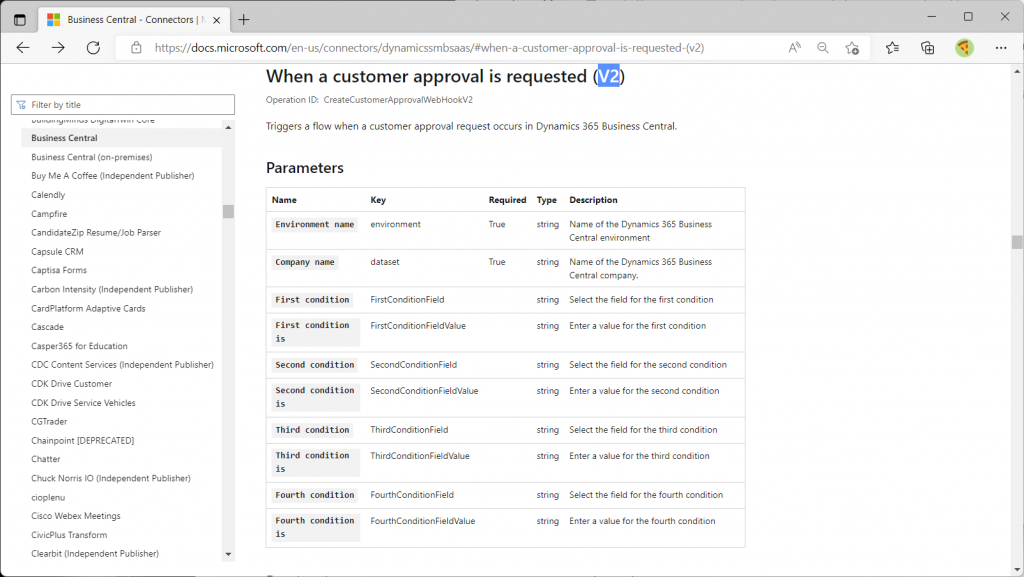Open the Captisa Forms connector
Image resolution: width=1024 pixels, height=577 pixels.
tap(59, 270)
